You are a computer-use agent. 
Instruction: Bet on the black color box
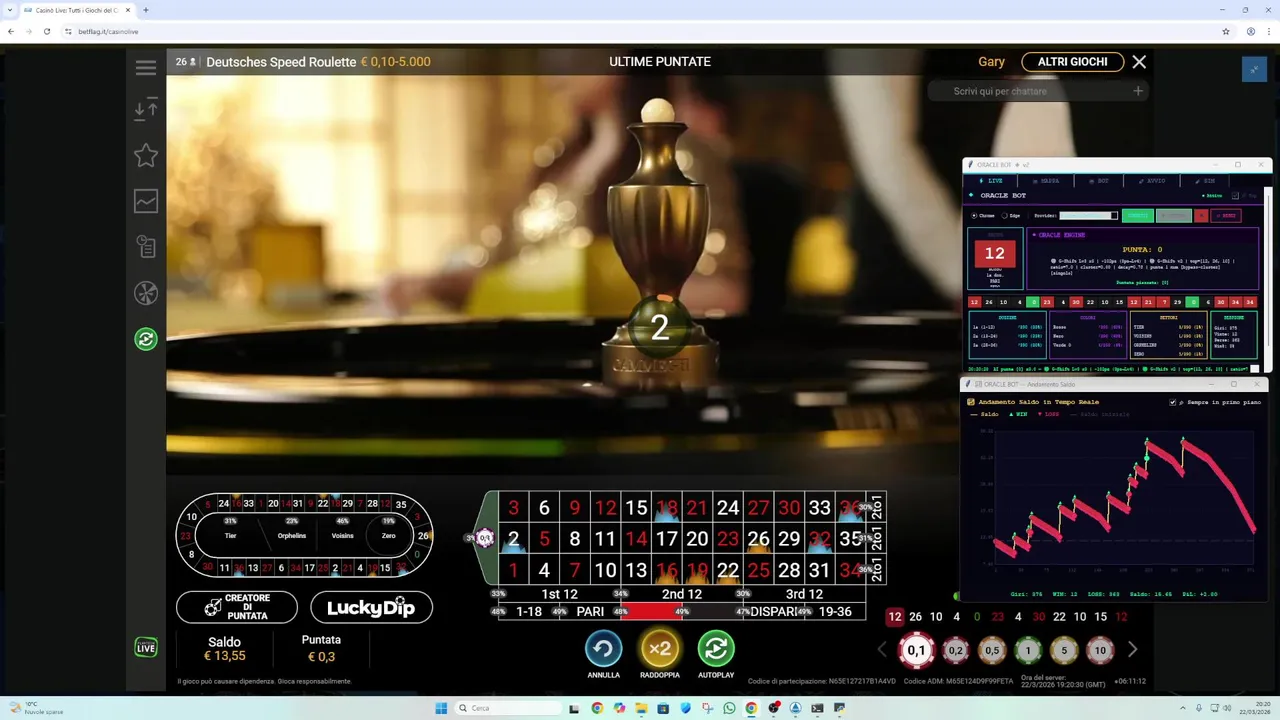click(712, 612)
